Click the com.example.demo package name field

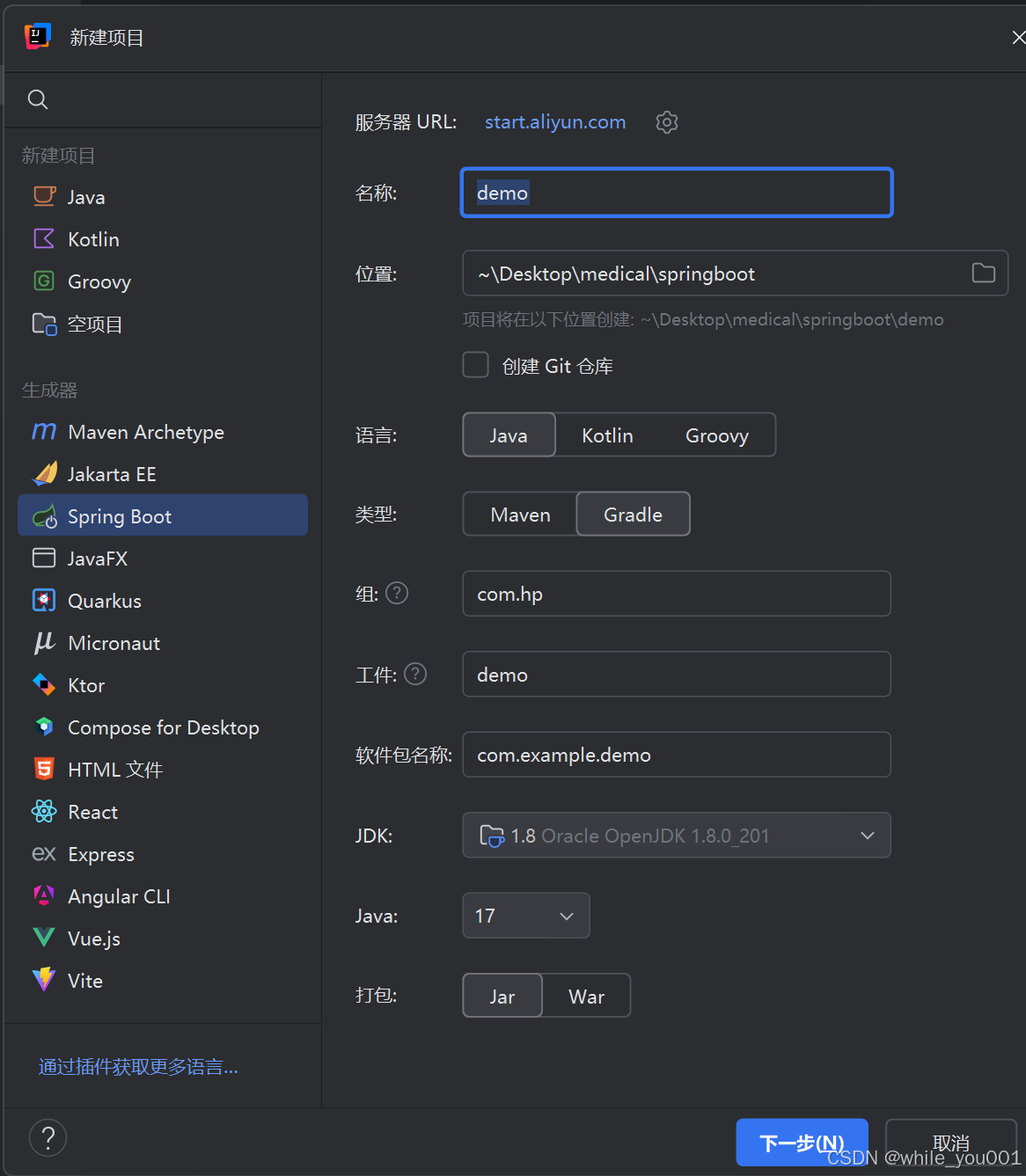[x=677, y=755]
